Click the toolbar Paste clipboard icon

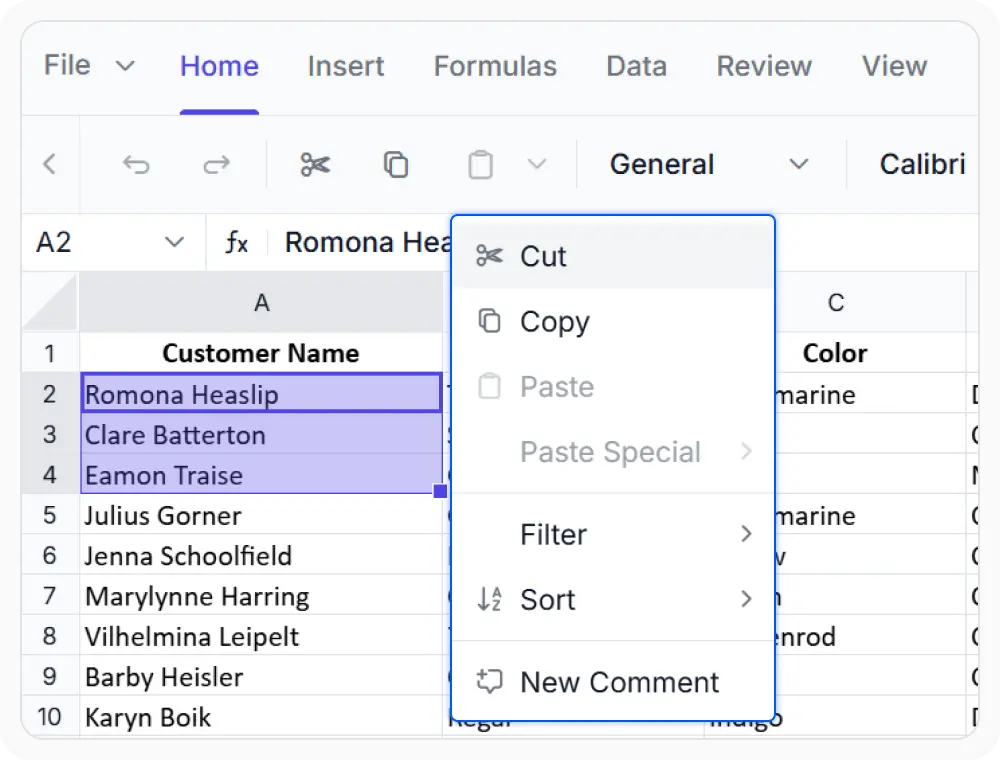click(x=480, y=164)
